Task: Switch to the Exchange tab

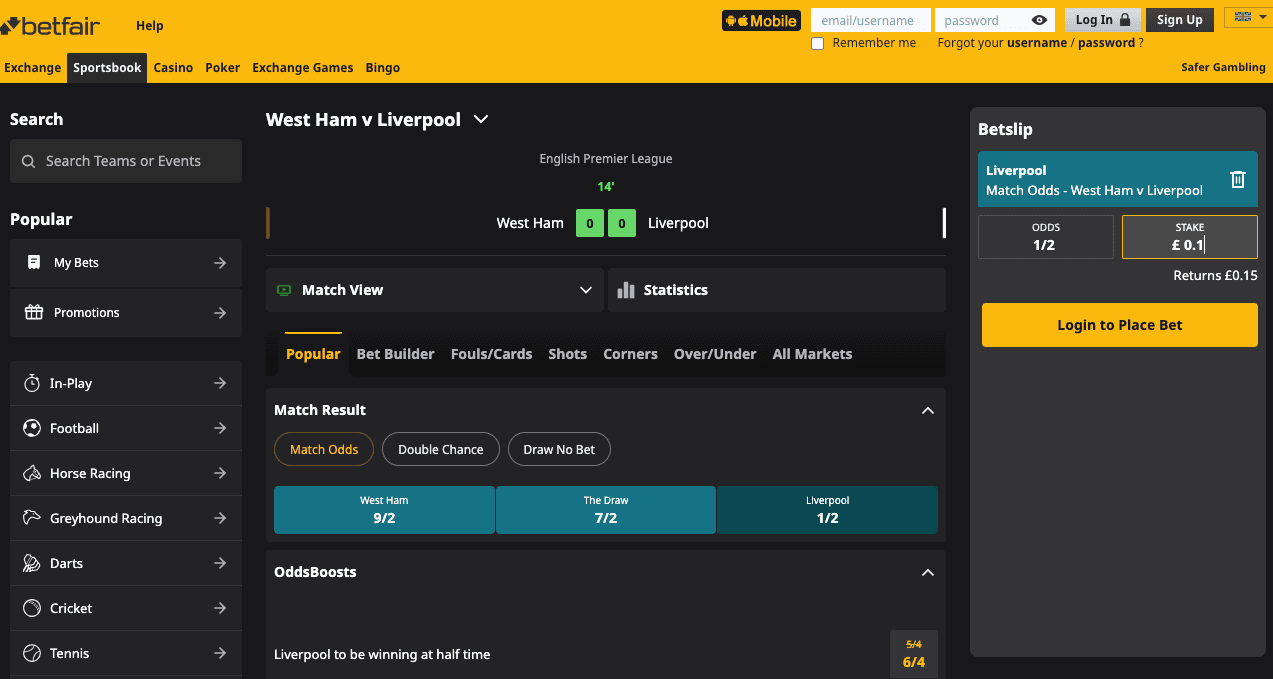Action: point(33,68)
